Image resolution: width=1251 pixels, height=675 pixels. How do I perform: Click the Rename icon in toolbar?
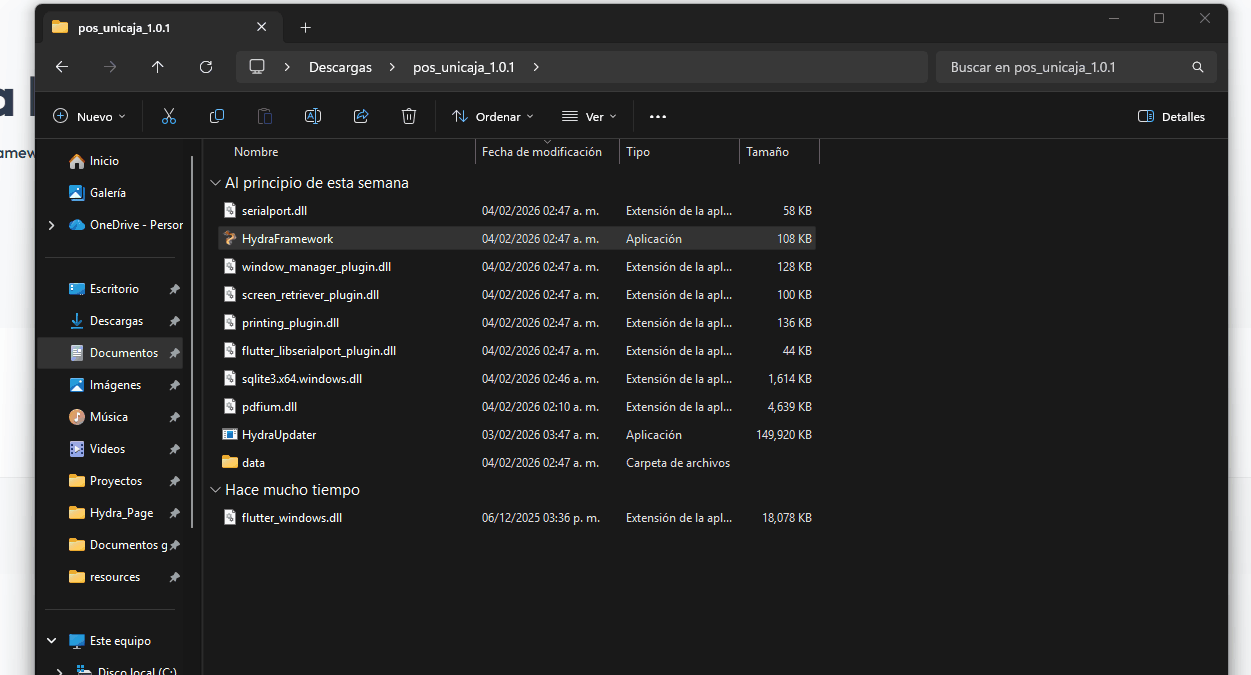click(312, 117)
